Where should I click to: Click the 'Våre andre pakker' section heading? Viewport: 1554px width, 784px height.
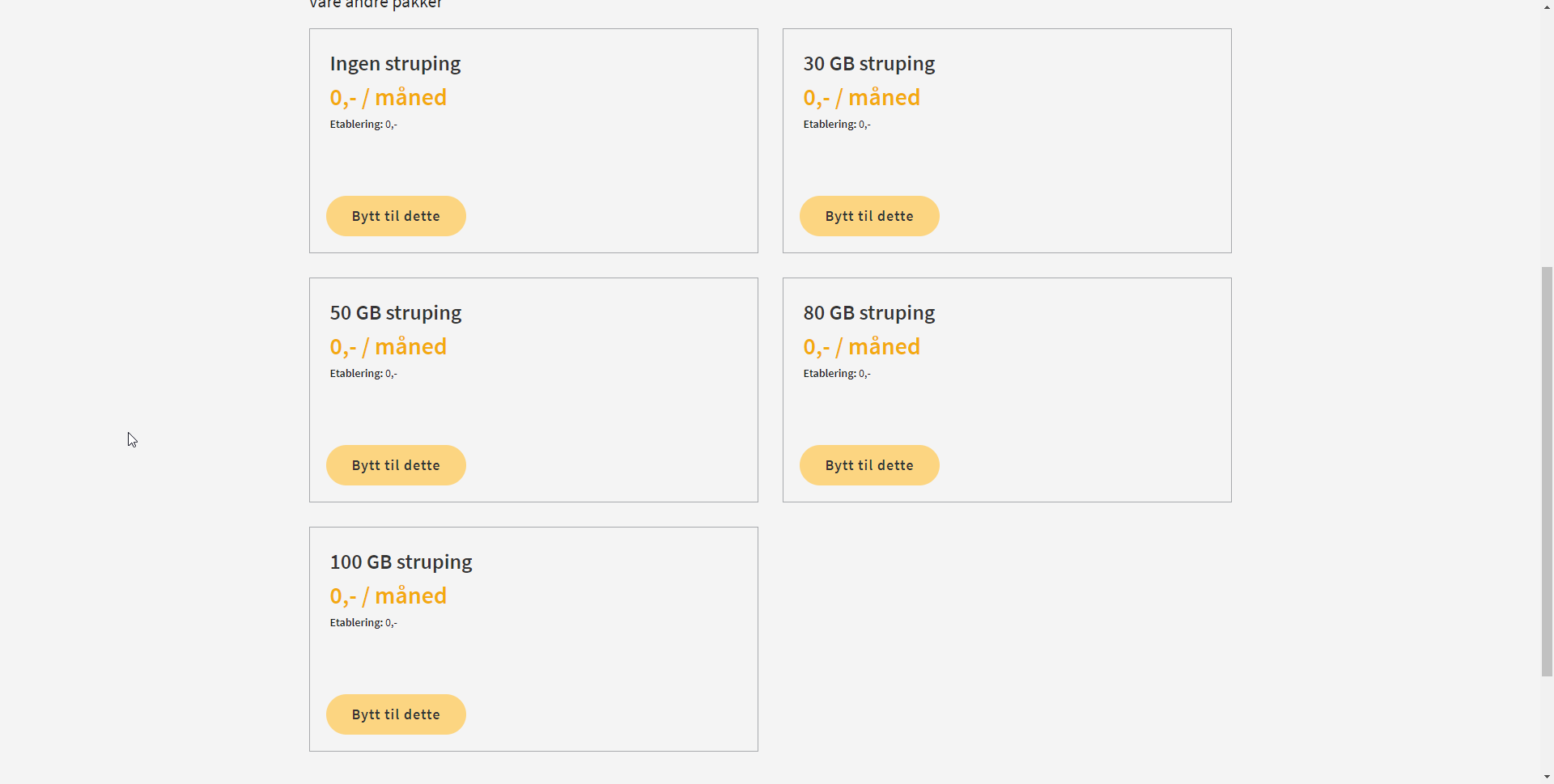[x=376, y=4]
